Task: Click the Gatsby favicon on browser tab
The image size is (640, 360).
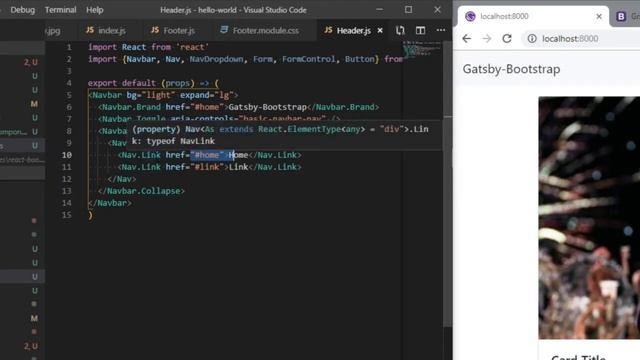Action: (x=470, y=16)
